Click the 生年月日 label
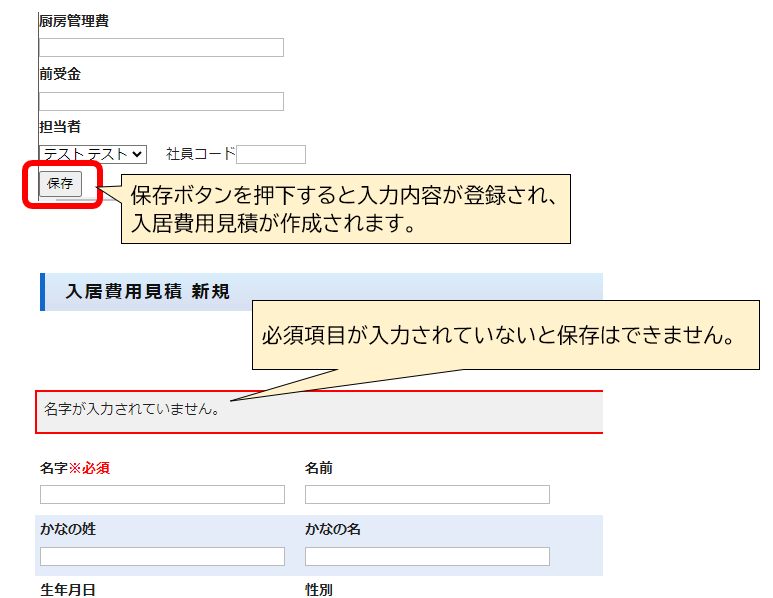Image resolution: width=773 pixels, height=598 pixels. pyautogui.click(x=68, y=590)
